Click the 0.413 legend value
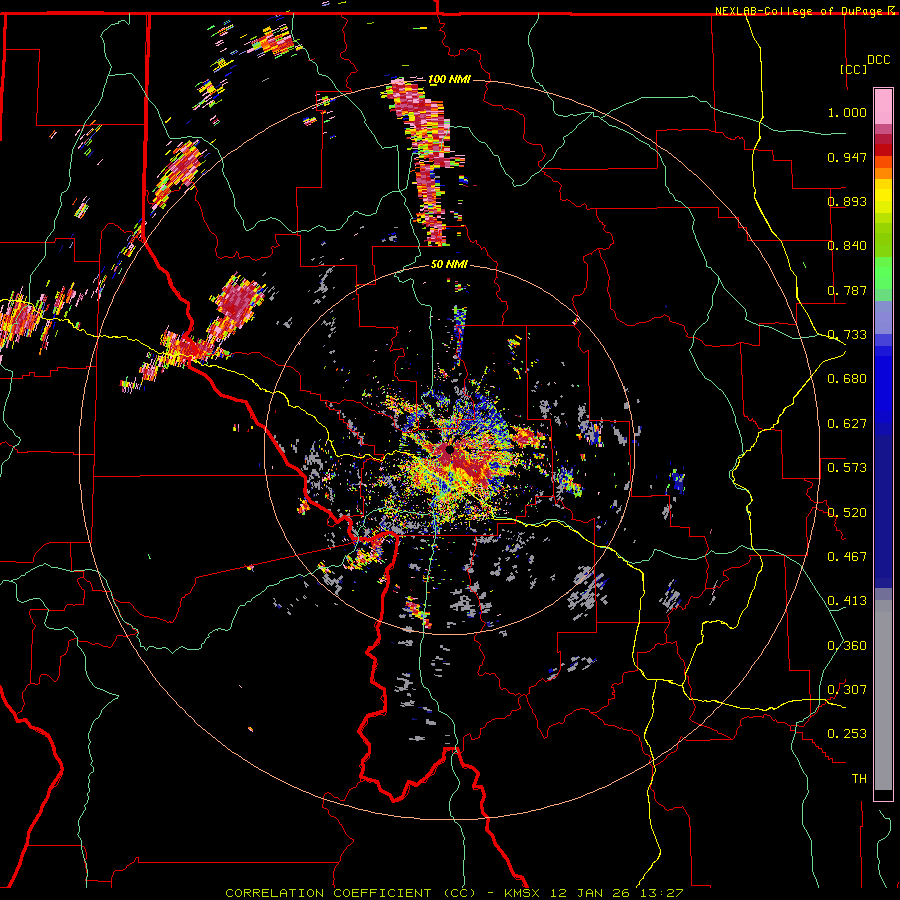Image resolution: width=900 pixels, height=900 pixels. tap(847, 601)
